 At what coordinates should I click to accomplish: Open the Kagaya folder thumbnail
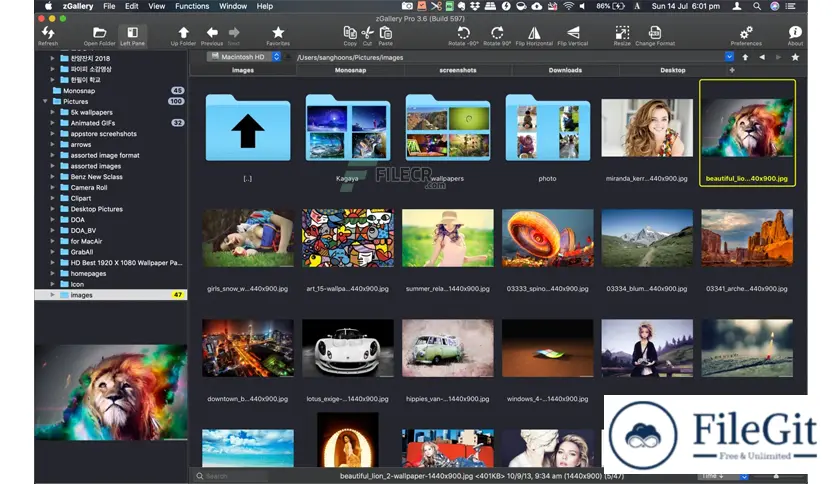point(348,128)
